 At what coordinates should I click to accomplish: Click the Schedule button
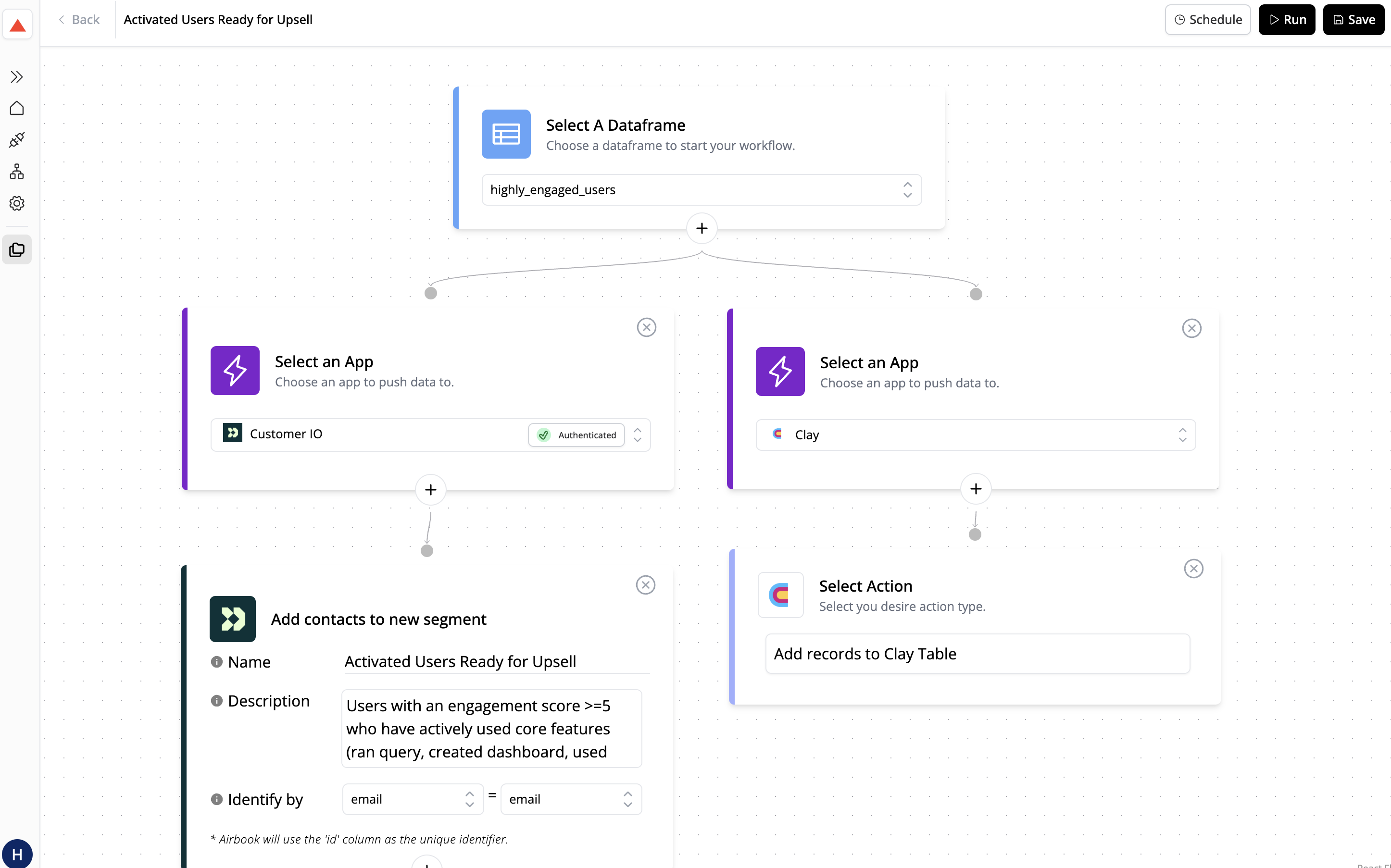point(1207,20)
